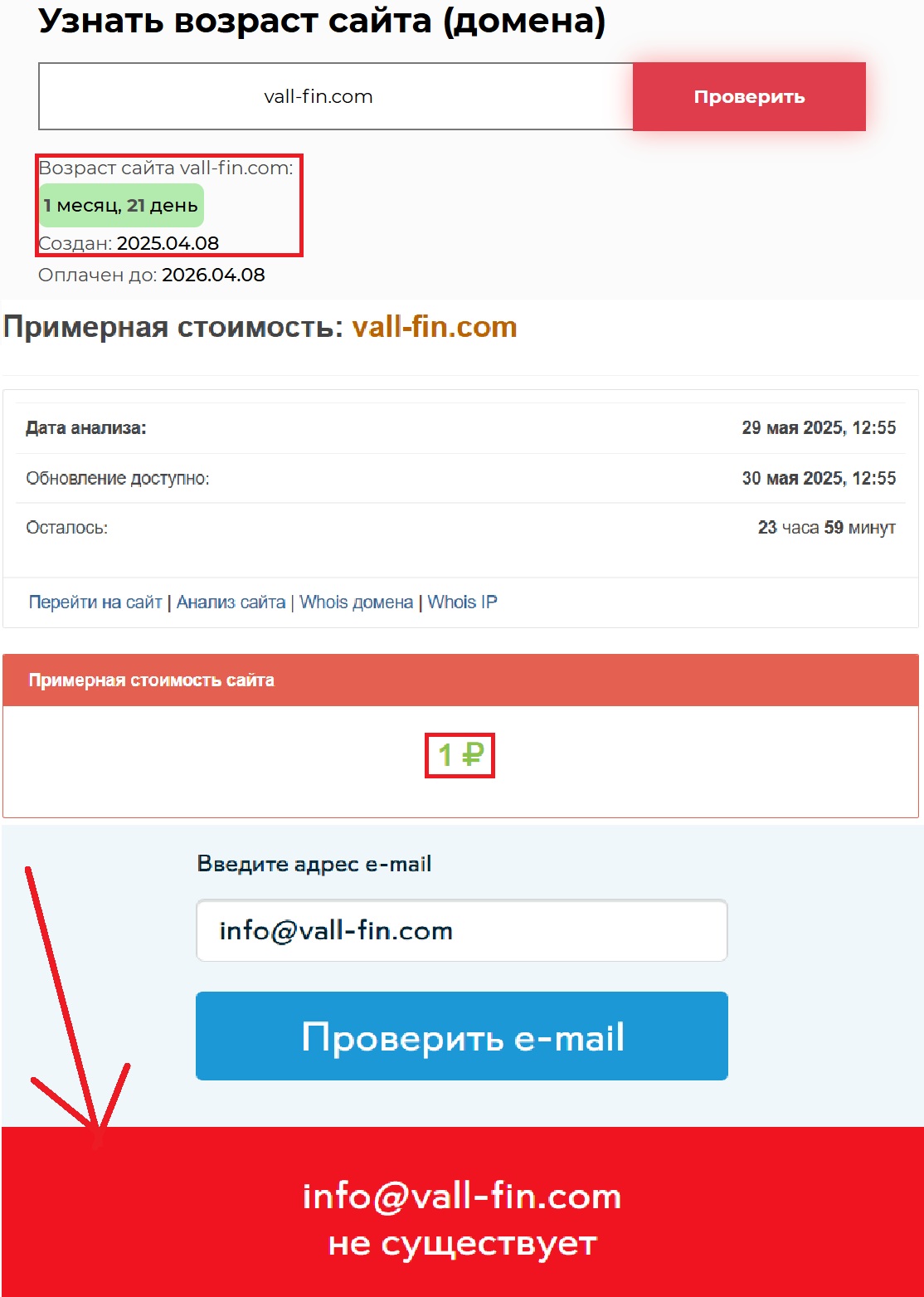The width and height of the screenshot is (924, 1297).
Task: Click the 1 ₽ estimated value
Action: (x=460, y=755)
